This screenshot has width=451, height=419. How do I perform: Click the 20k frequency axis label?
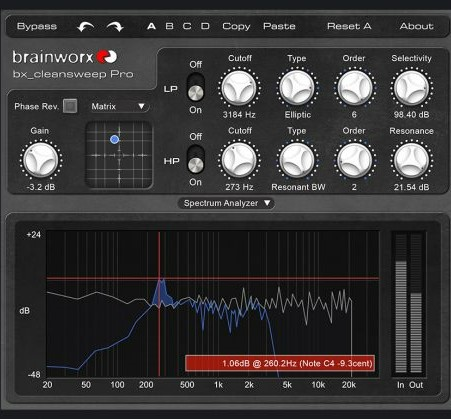[x=349, y=385]
